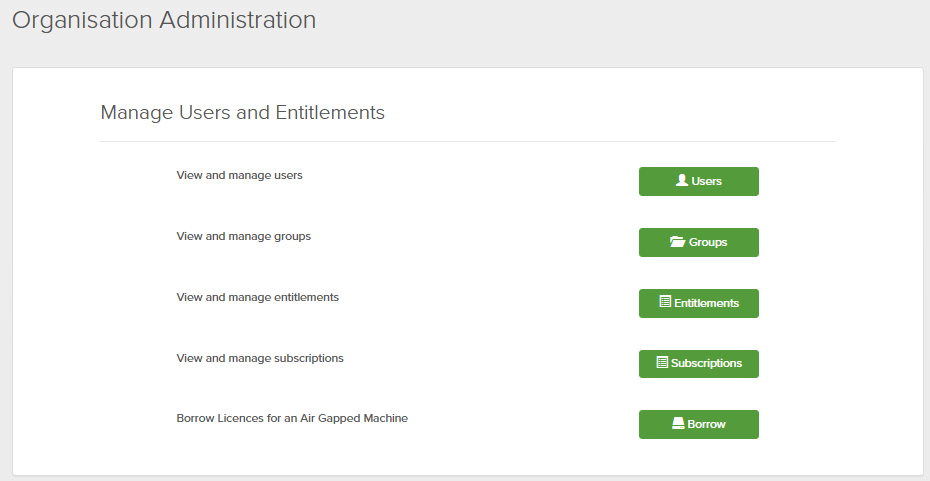Click the list icon on Subscriptions button
Screen dimensions: 930x481
[x=662, y=363]
